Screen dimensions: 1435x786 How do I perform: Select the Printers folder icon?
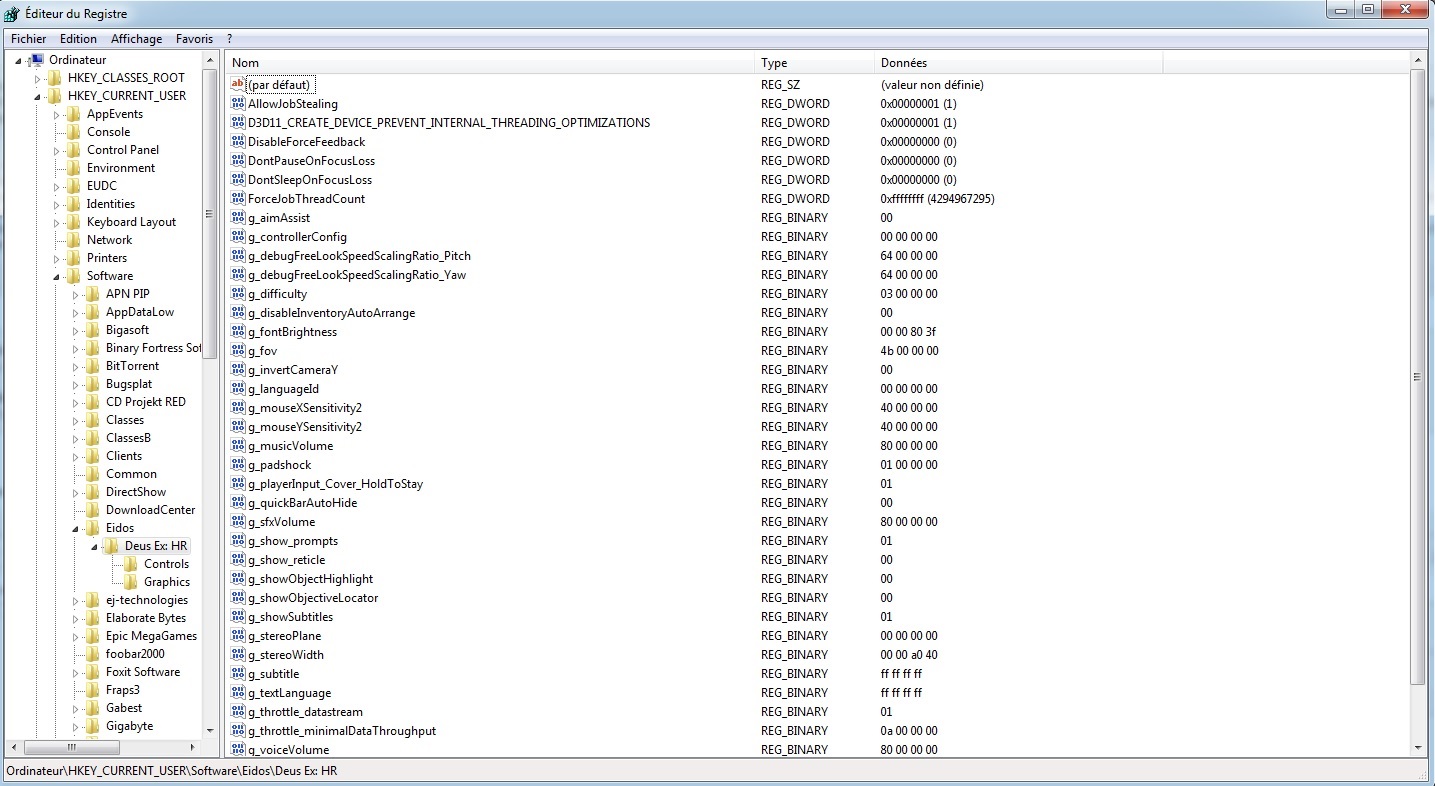click(x=74, y=258)
